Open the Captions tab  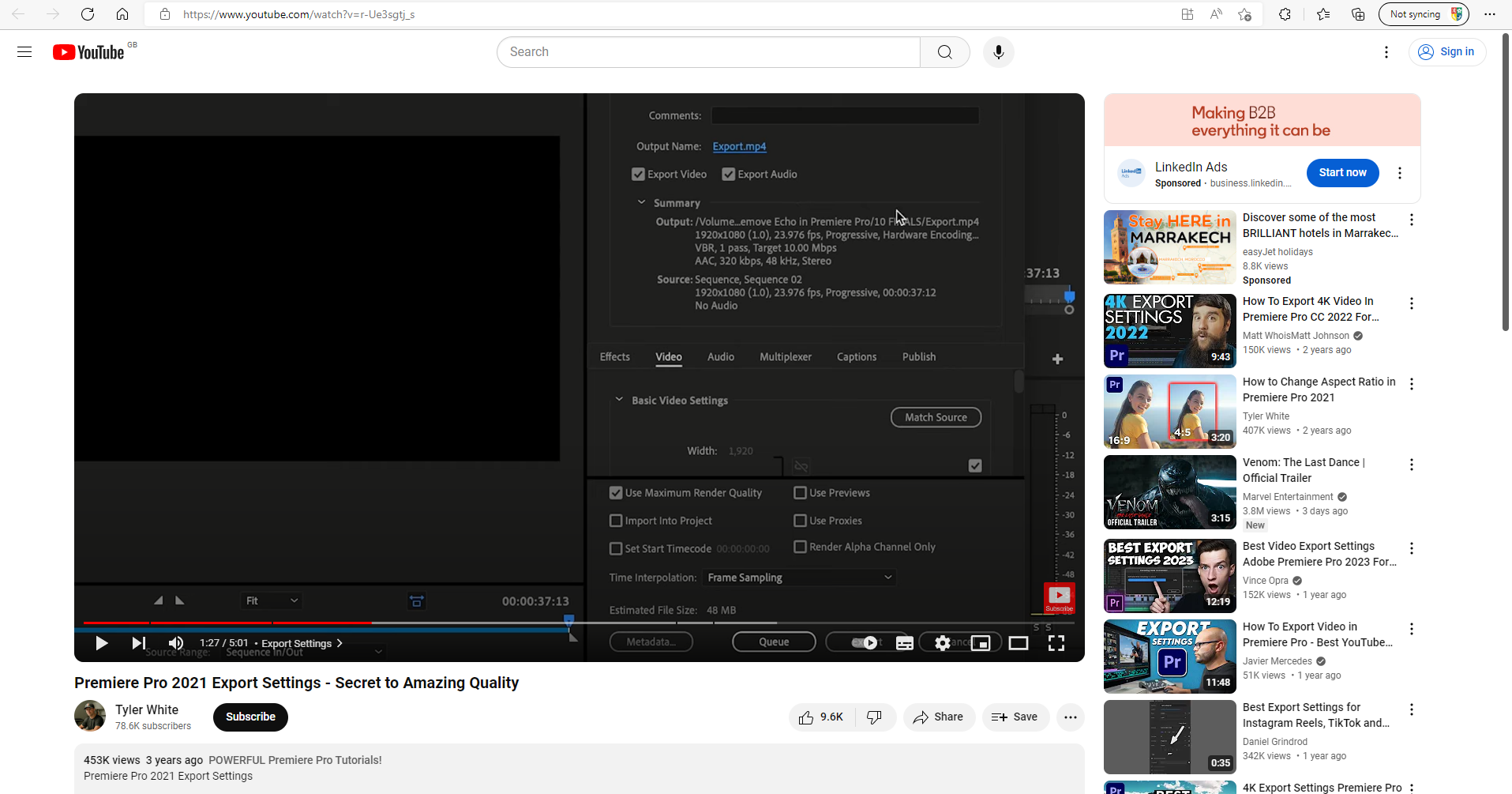857,357
